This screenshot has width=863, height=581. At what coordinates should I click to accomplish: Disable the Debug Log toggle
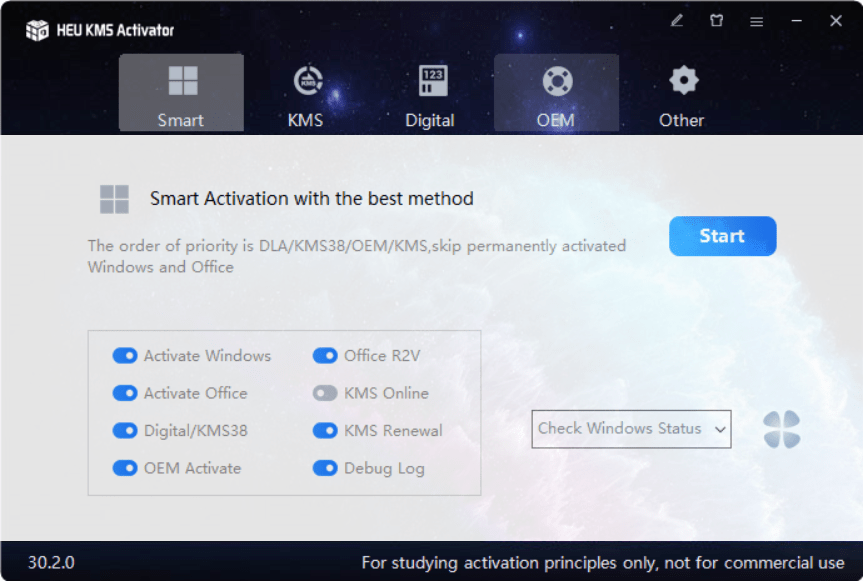coord(325,468)
